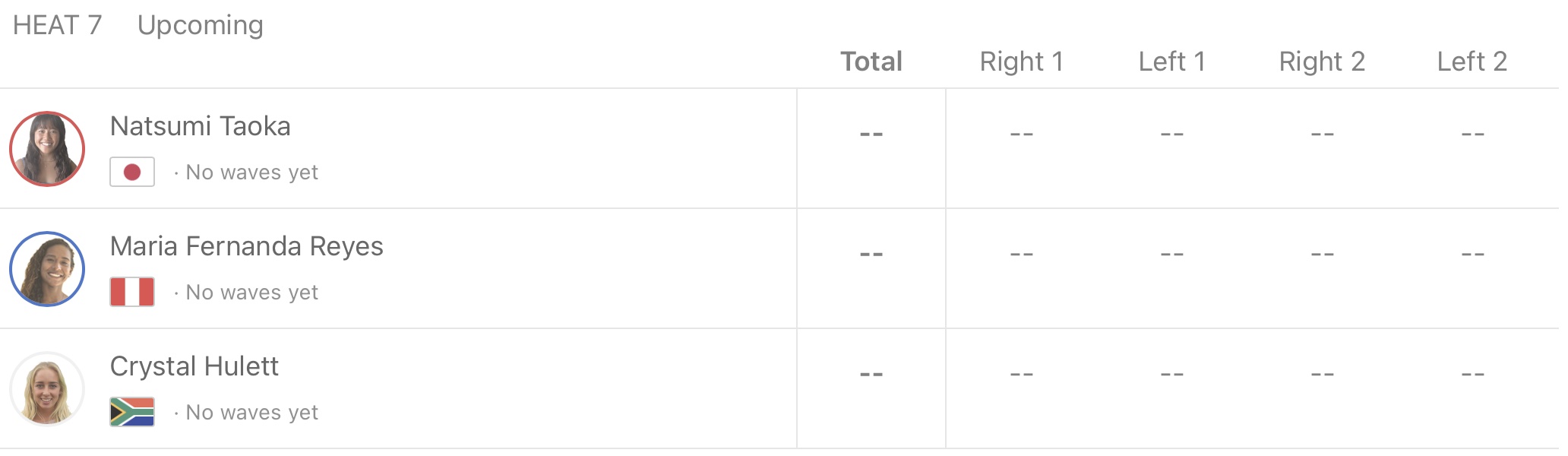The height and width of the screenshot is (456, 1568).
Task: Click the Left 2 column header
Action: pyautogui.click(x=1472, y=62)
